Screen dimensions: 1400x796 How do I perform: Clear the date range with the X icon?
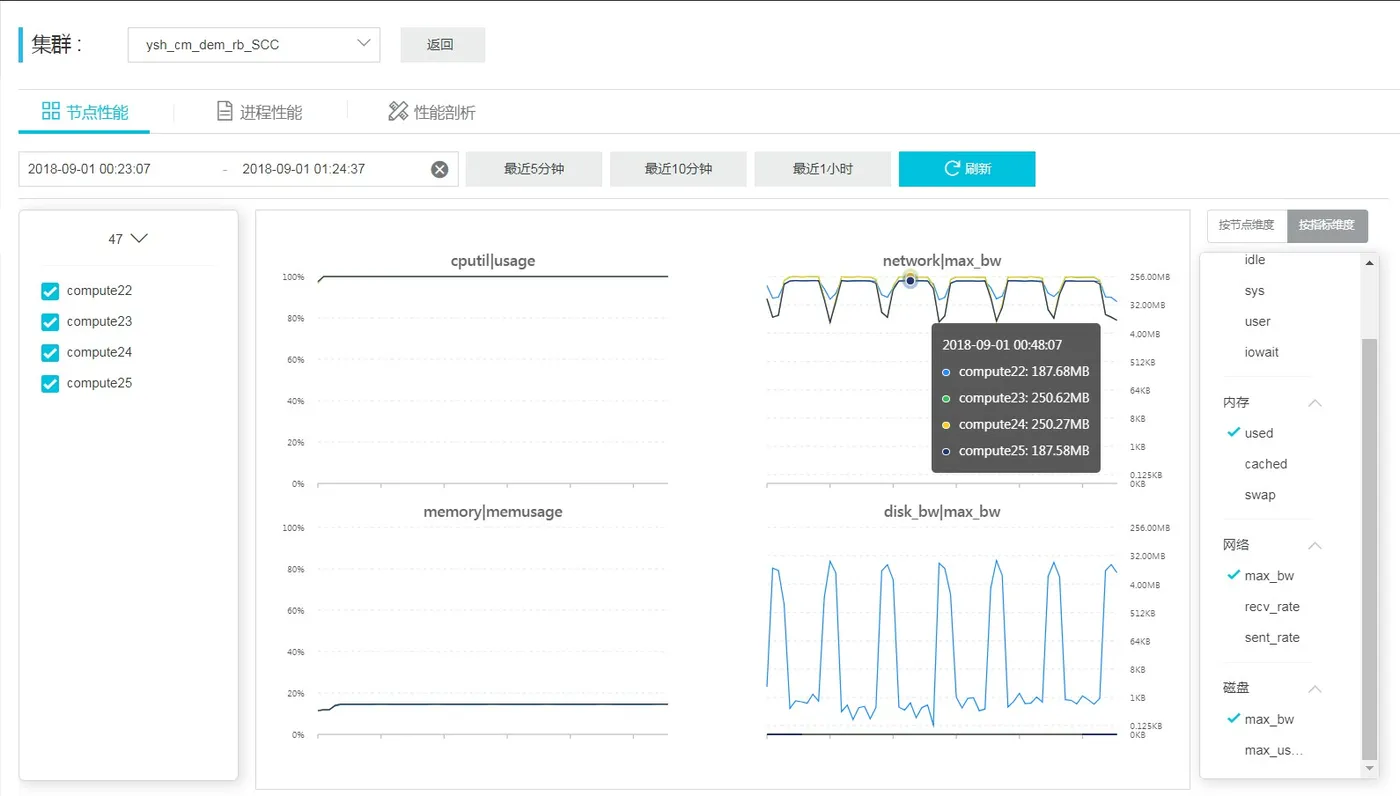[x=439, y=169]
